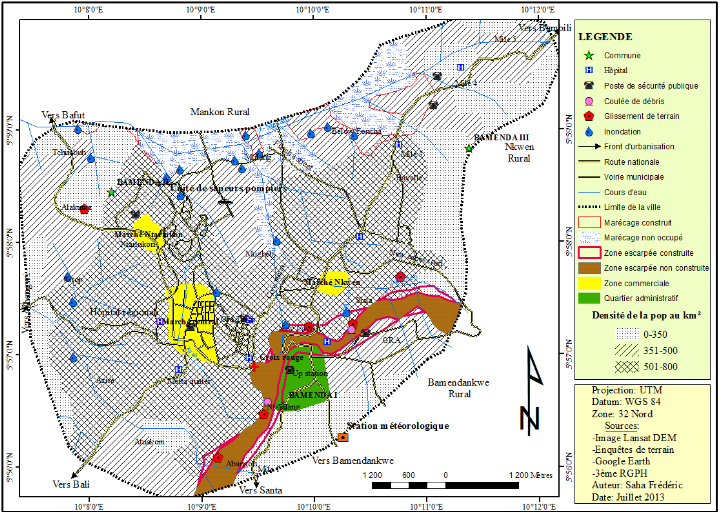Click the black-and-white scale bar
This screenshot has height=512, width=724.
click(445, 485)
